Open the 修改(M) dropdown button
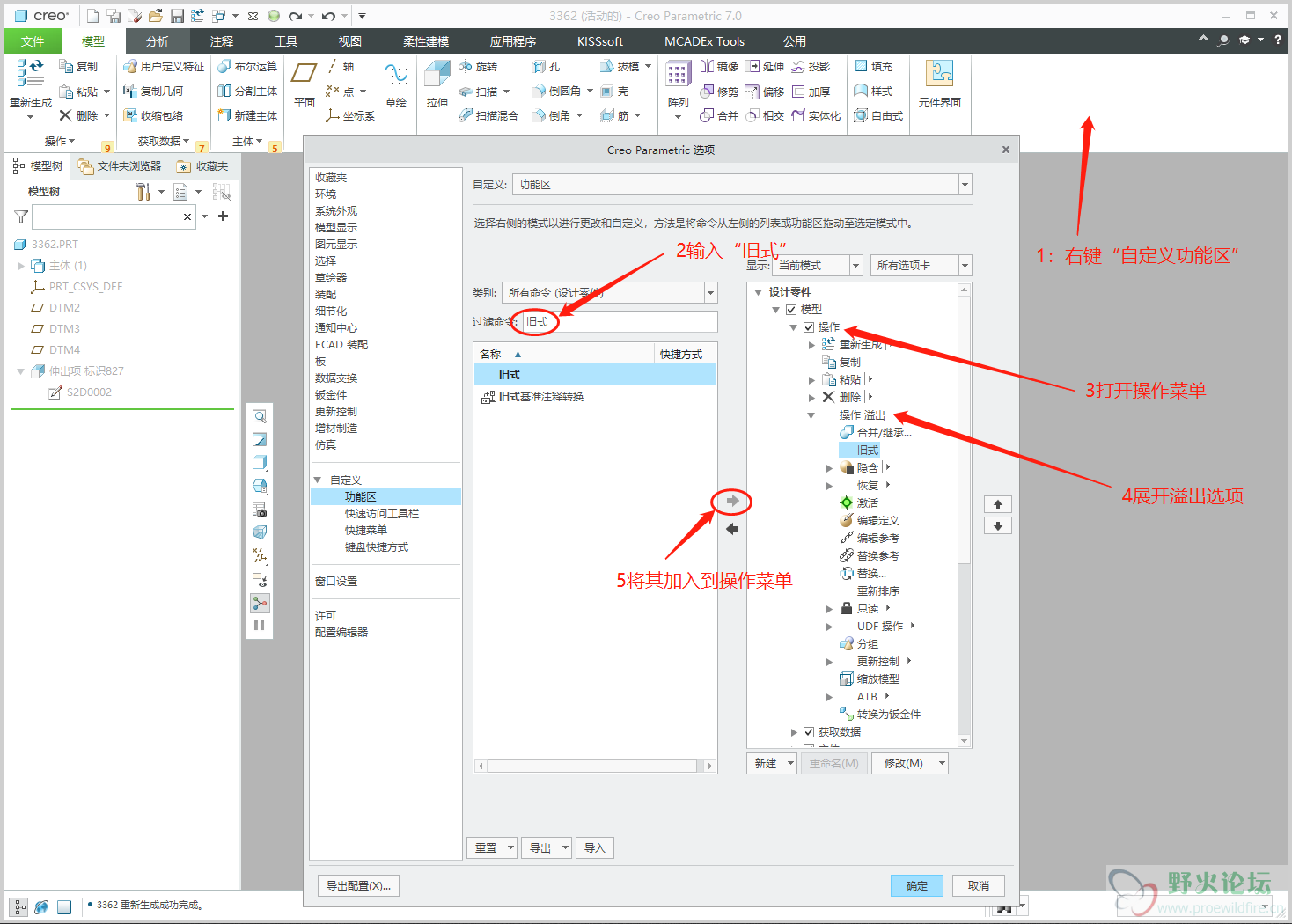The image size is (1292, 924). (910, 764)
